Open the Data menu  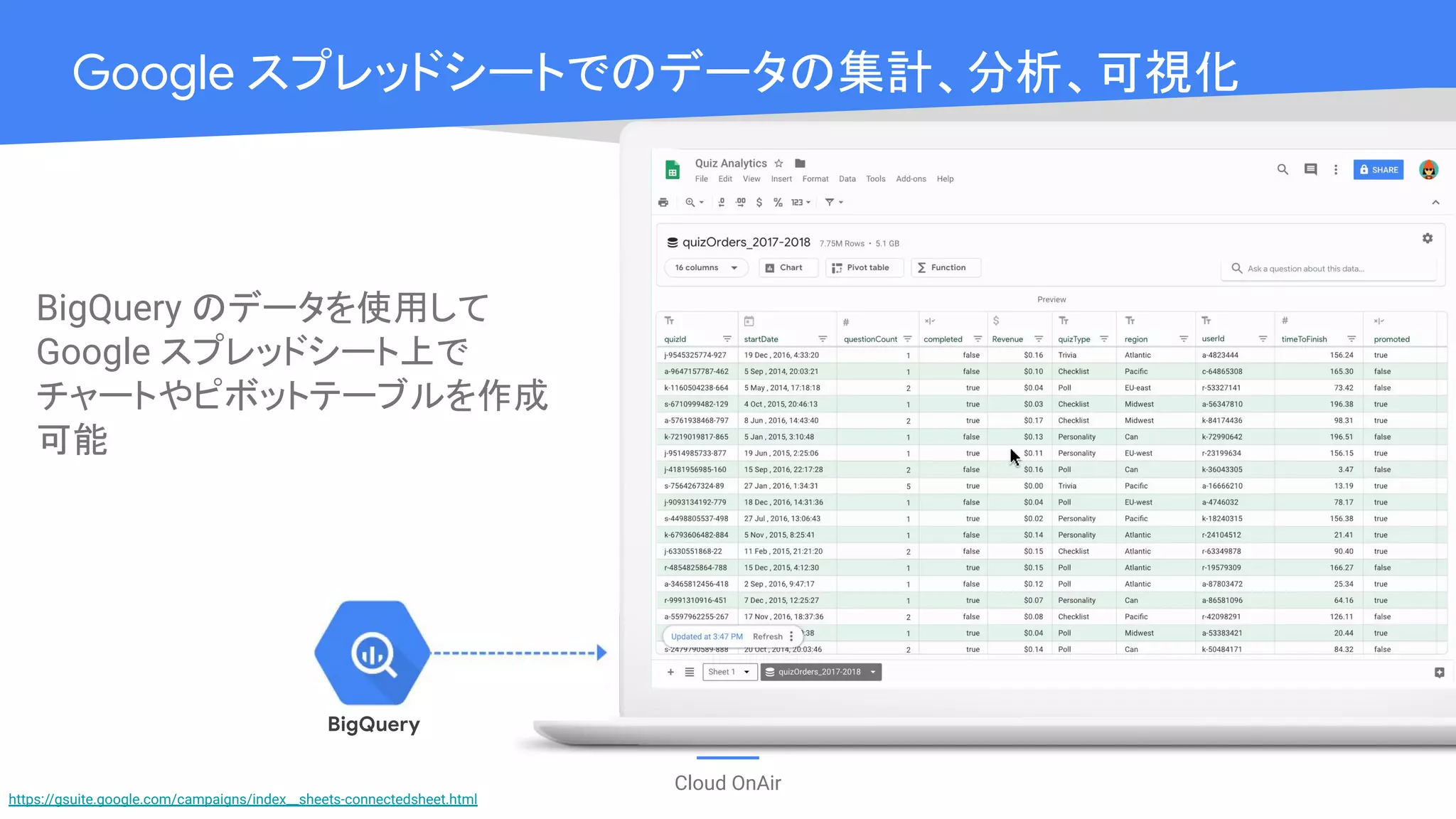point(847,178)
